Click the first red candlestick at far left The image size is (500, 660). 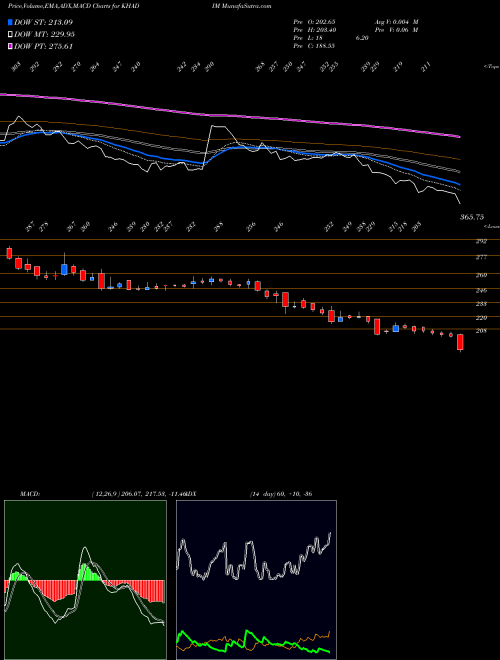(x=9, y=253)
